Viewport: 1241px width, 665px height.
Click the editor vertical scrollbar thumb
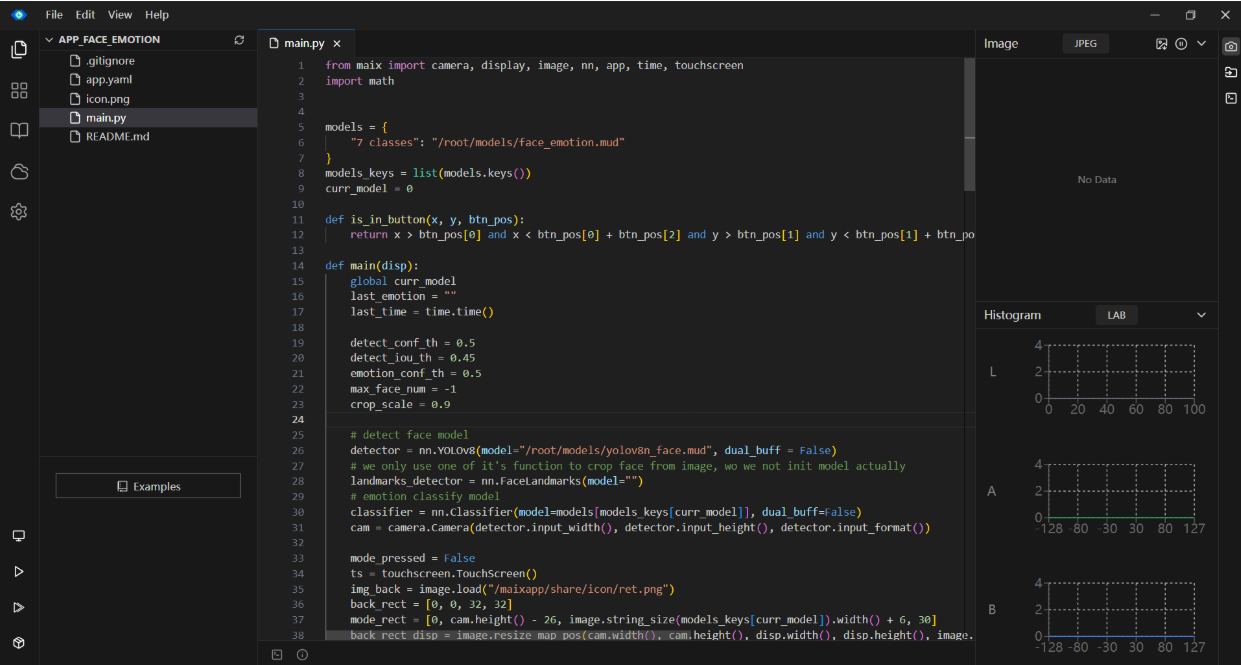969,124
